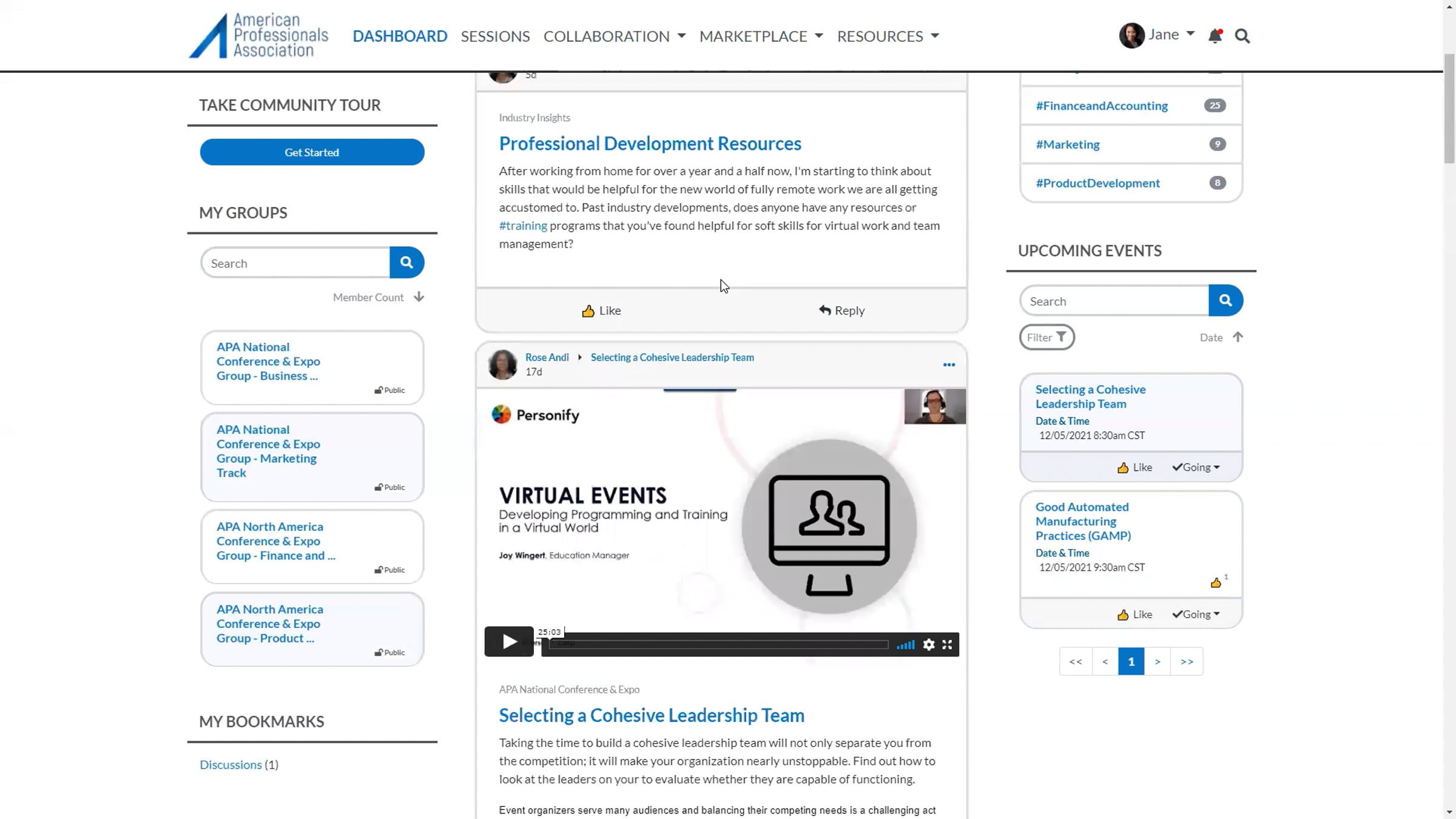Open video settings gear icon
This screenshot has height=819, width=1456.
[928, 644]
